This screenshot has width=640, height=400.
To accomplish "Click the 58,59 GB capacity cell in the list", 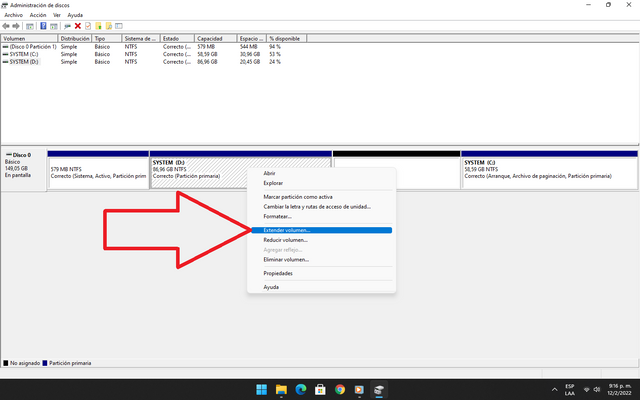I will [207, 54].
